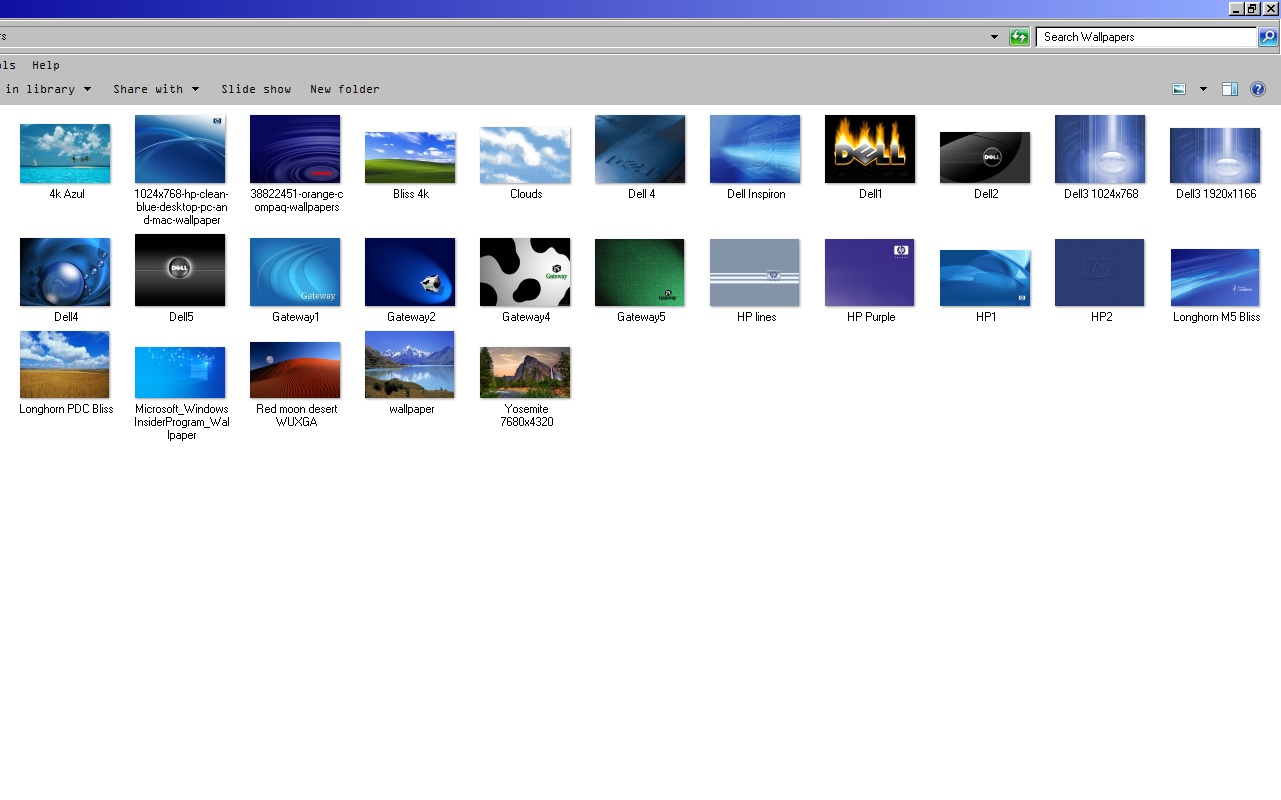Select the HP2 thumbnail
The height and width of the screenshot is (800, 1281).
tap(1100, 272)
